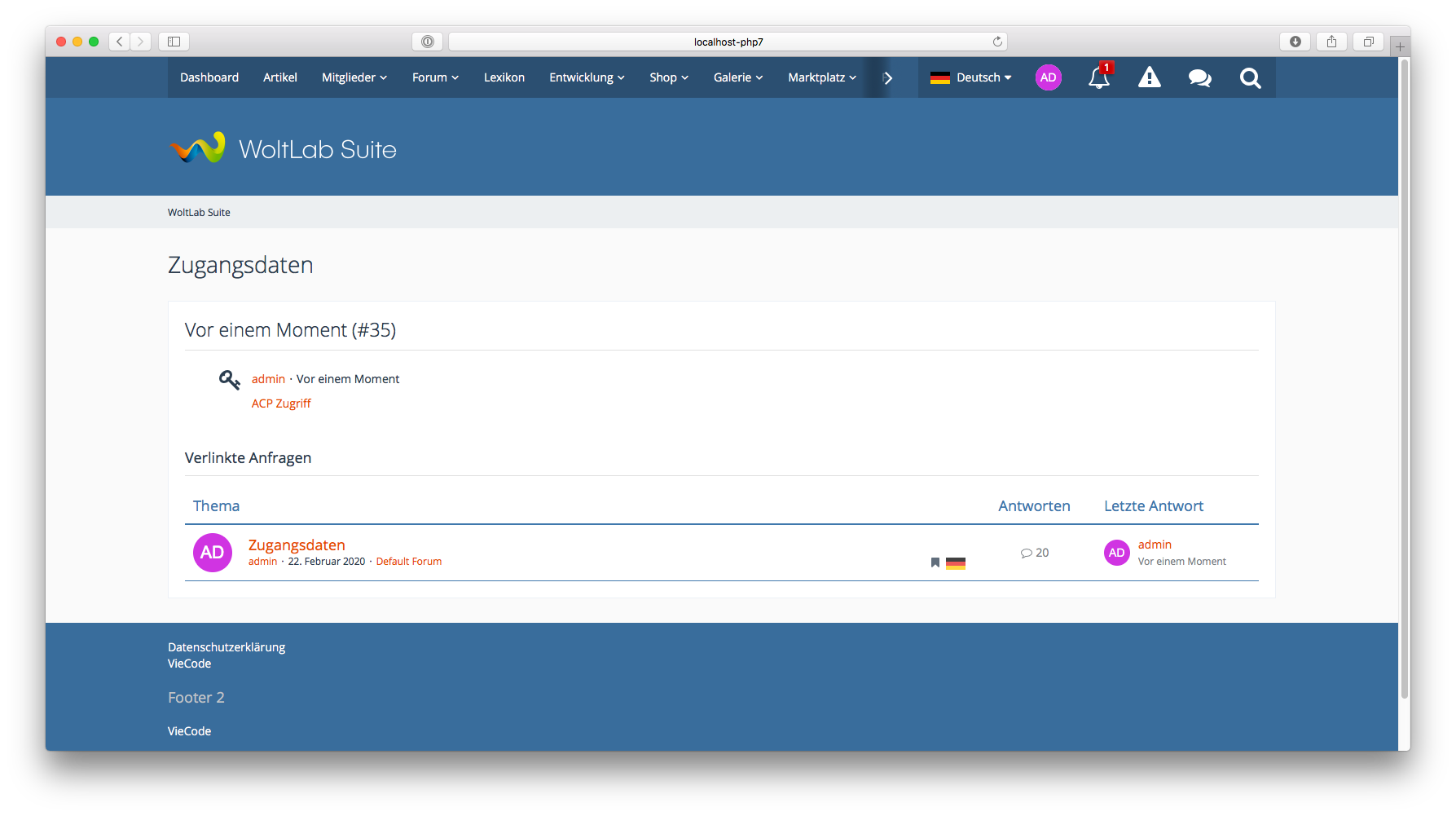Open the conversations chat bubble icon

pyautogui.click(x=1199, y=77)
